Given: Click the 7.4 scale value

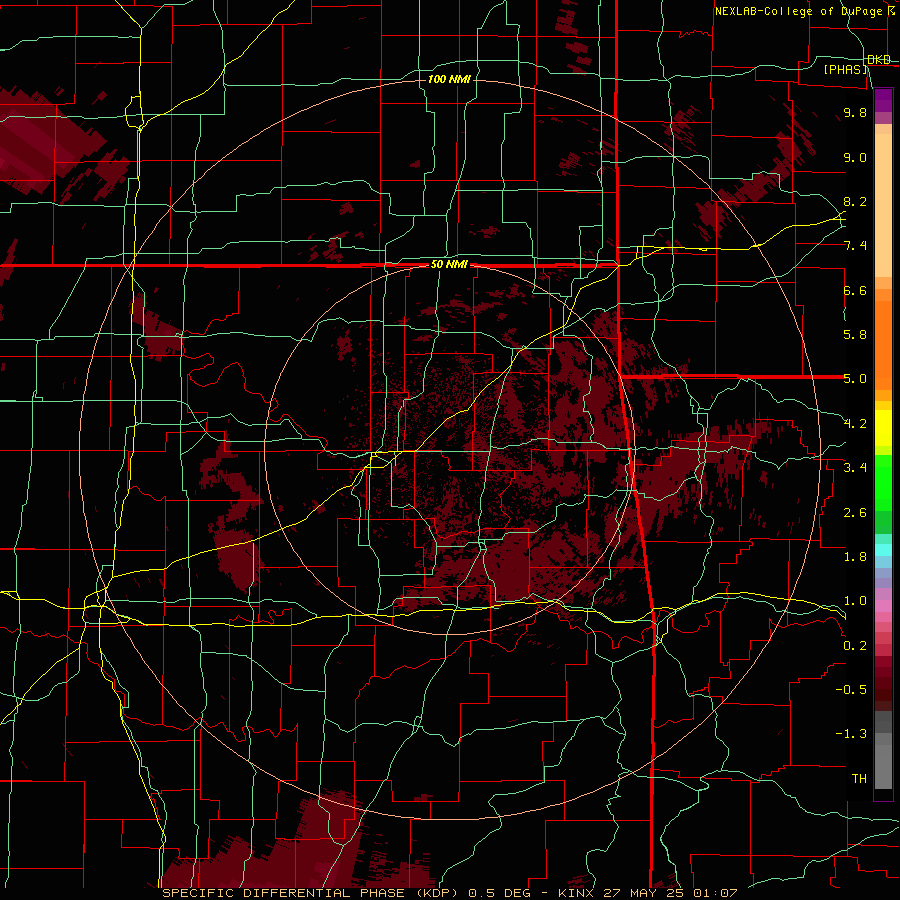Looking at the screenshot, I should coord(855,246).
